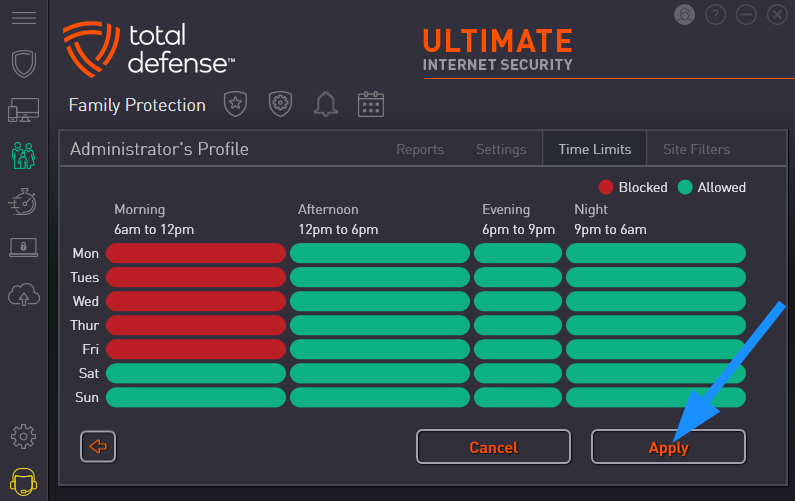Open the help question mark icon
Viewport: 795px width, 501px height.
(x=715, y=14)
